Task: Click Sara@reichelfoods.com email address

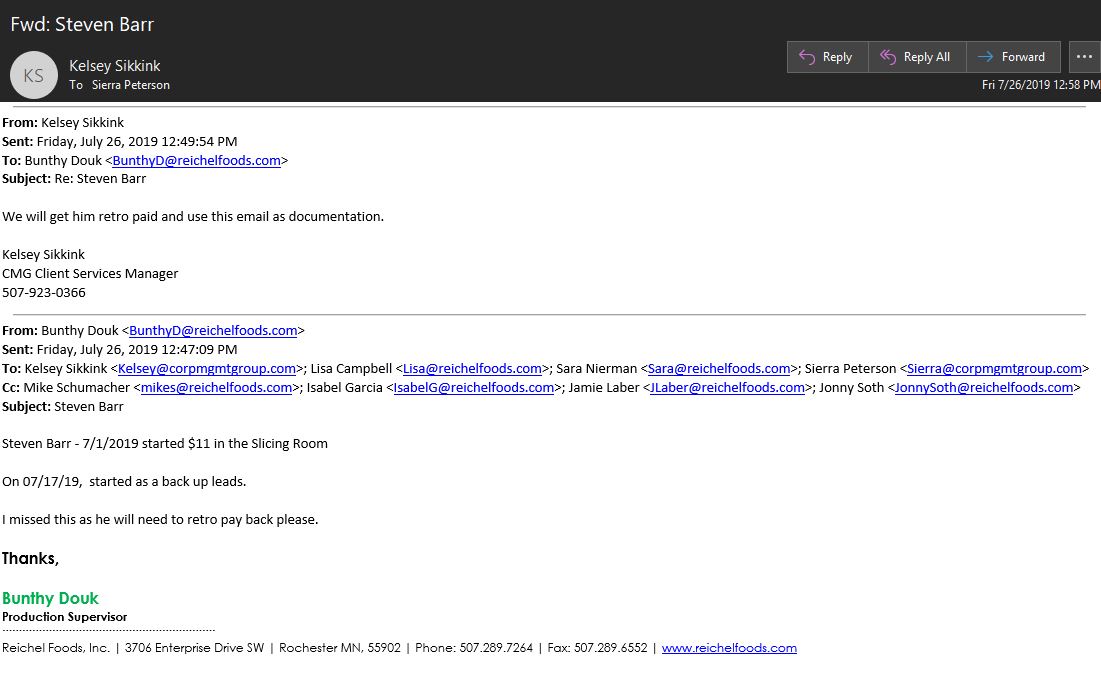Action: click(719, 368)
